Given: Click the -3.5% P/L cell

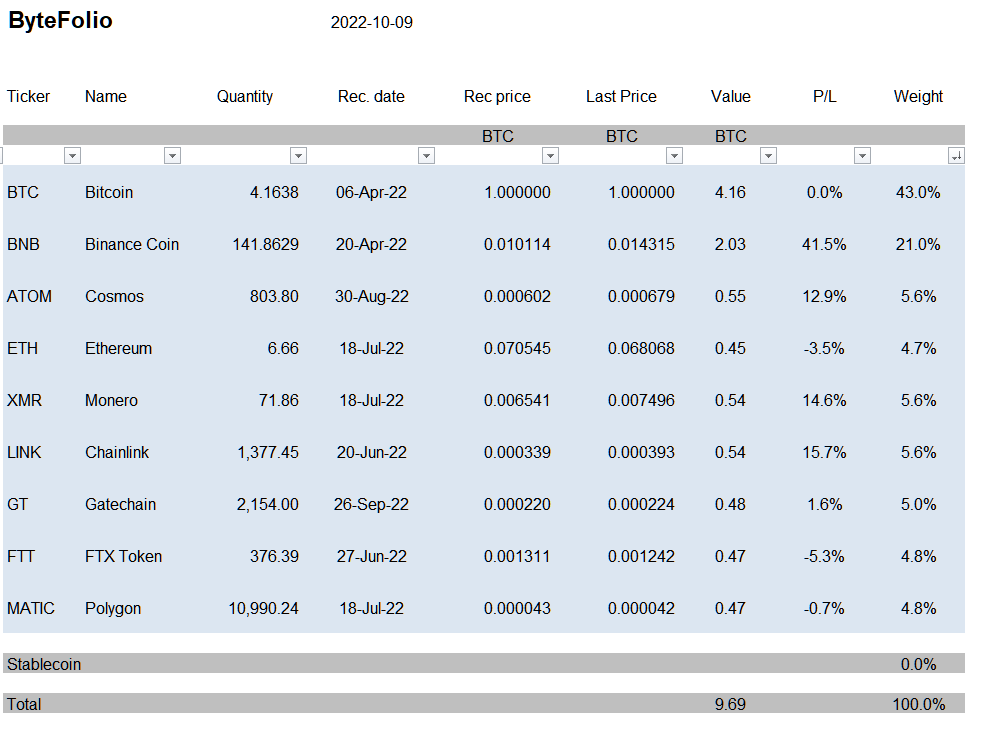Looking at the screenshot, I should [x=824, y=348].
